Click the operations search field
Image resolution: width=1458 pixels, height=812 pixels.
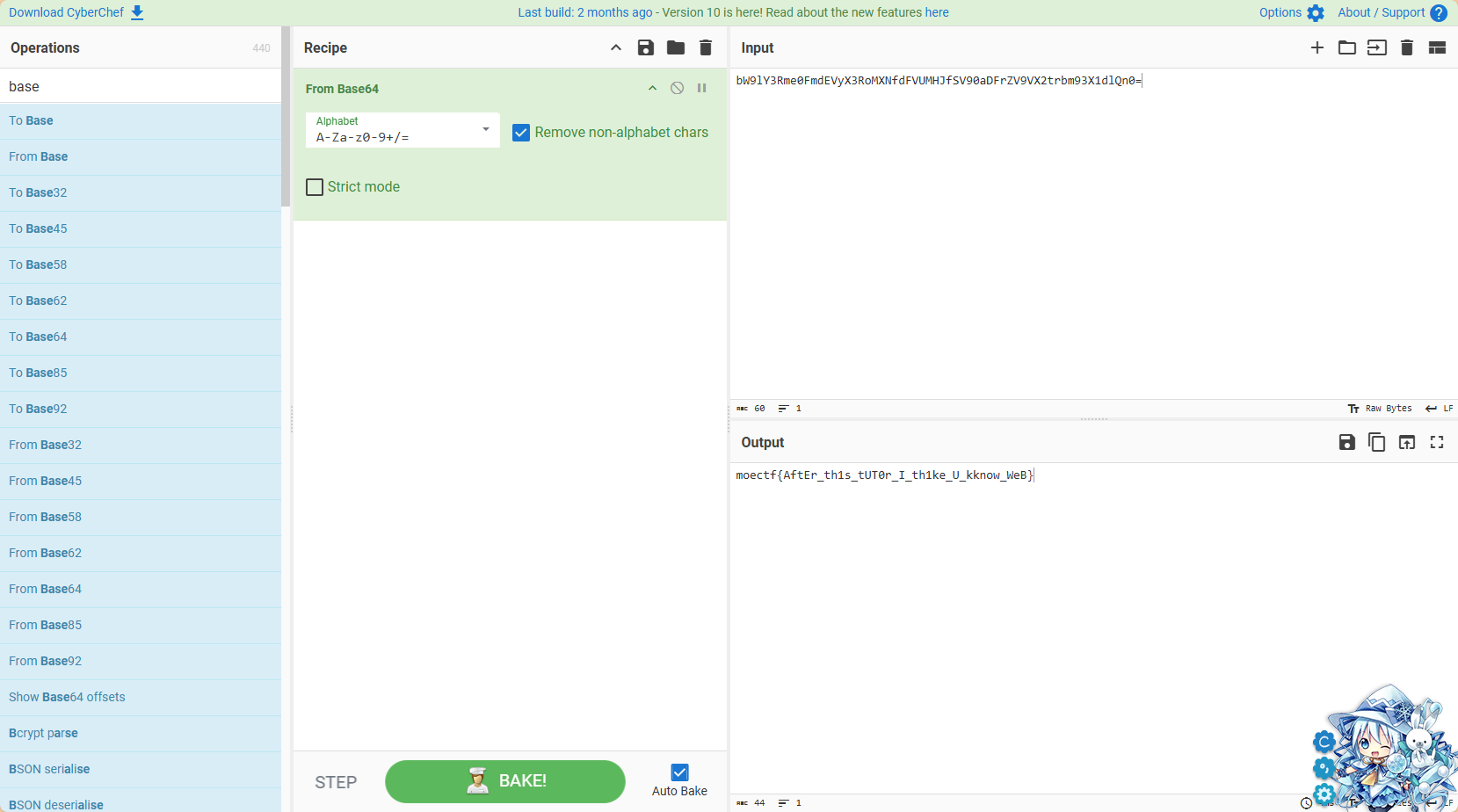click(x=141, y=86)
